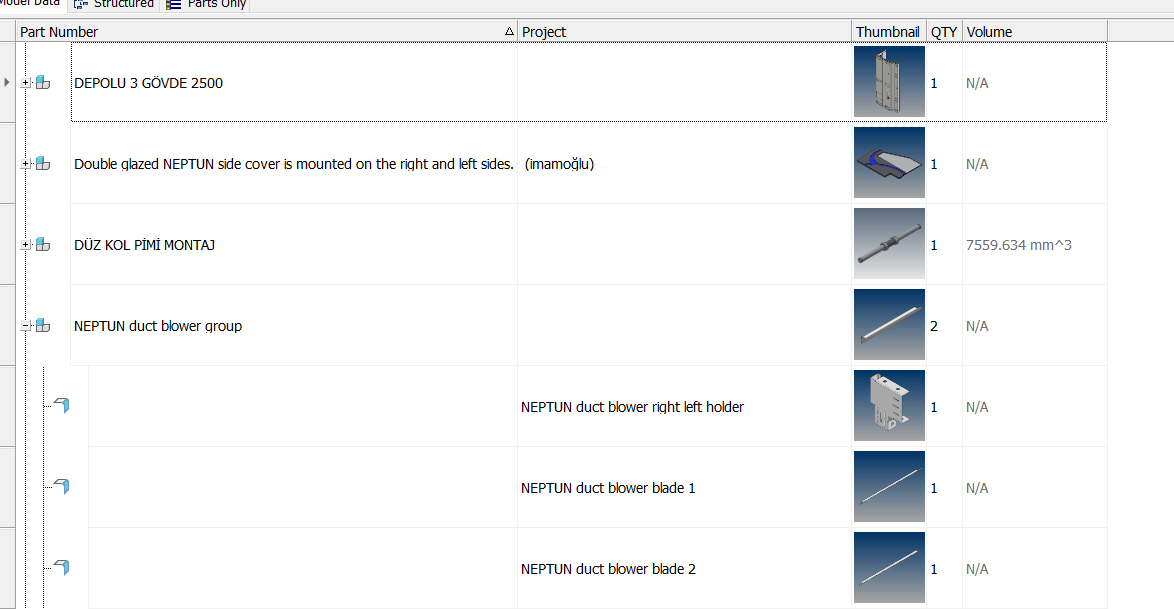Image resolution: width=1174 pixels, height=609 pixels.
Task: Select the volume cell showing 7559.634 mm^3
Action: (x=1018, y=245)
